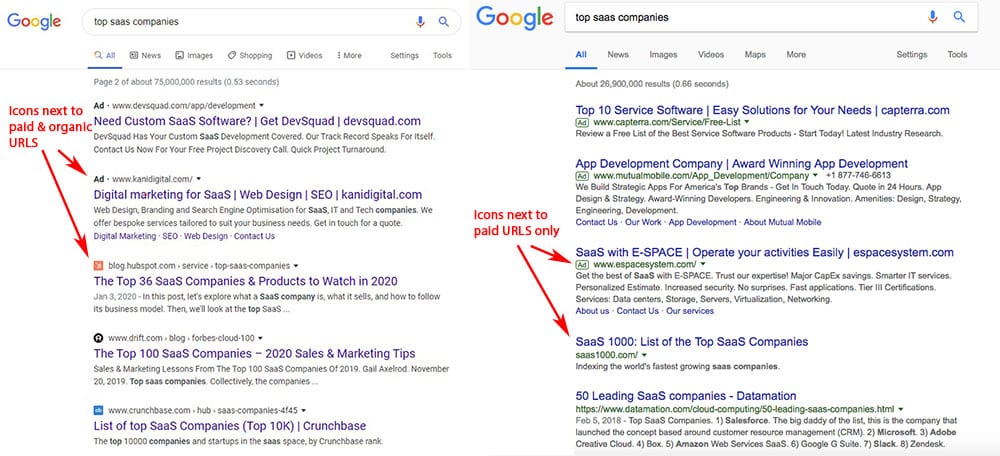Click the Google logo in the left search page

click(x=34, y=21)
